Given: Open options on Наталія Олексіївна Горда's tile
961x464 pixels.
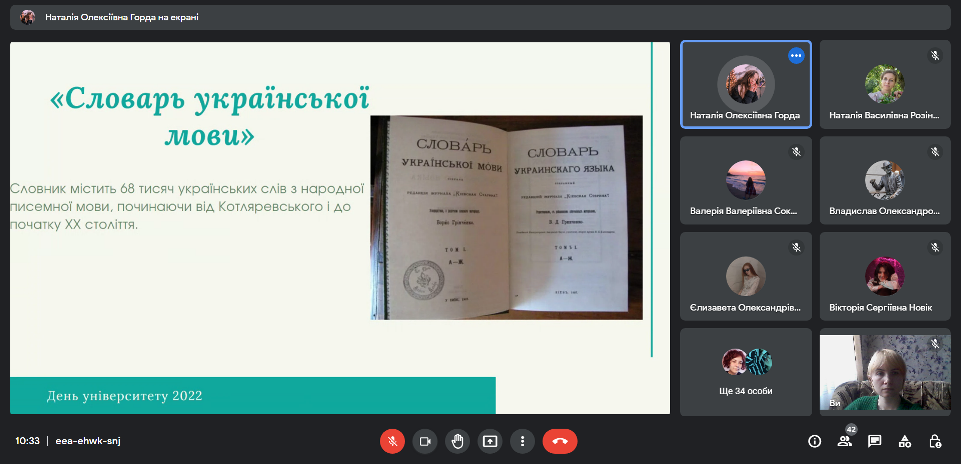Looking at the screenshot, I should coord(796,56).
